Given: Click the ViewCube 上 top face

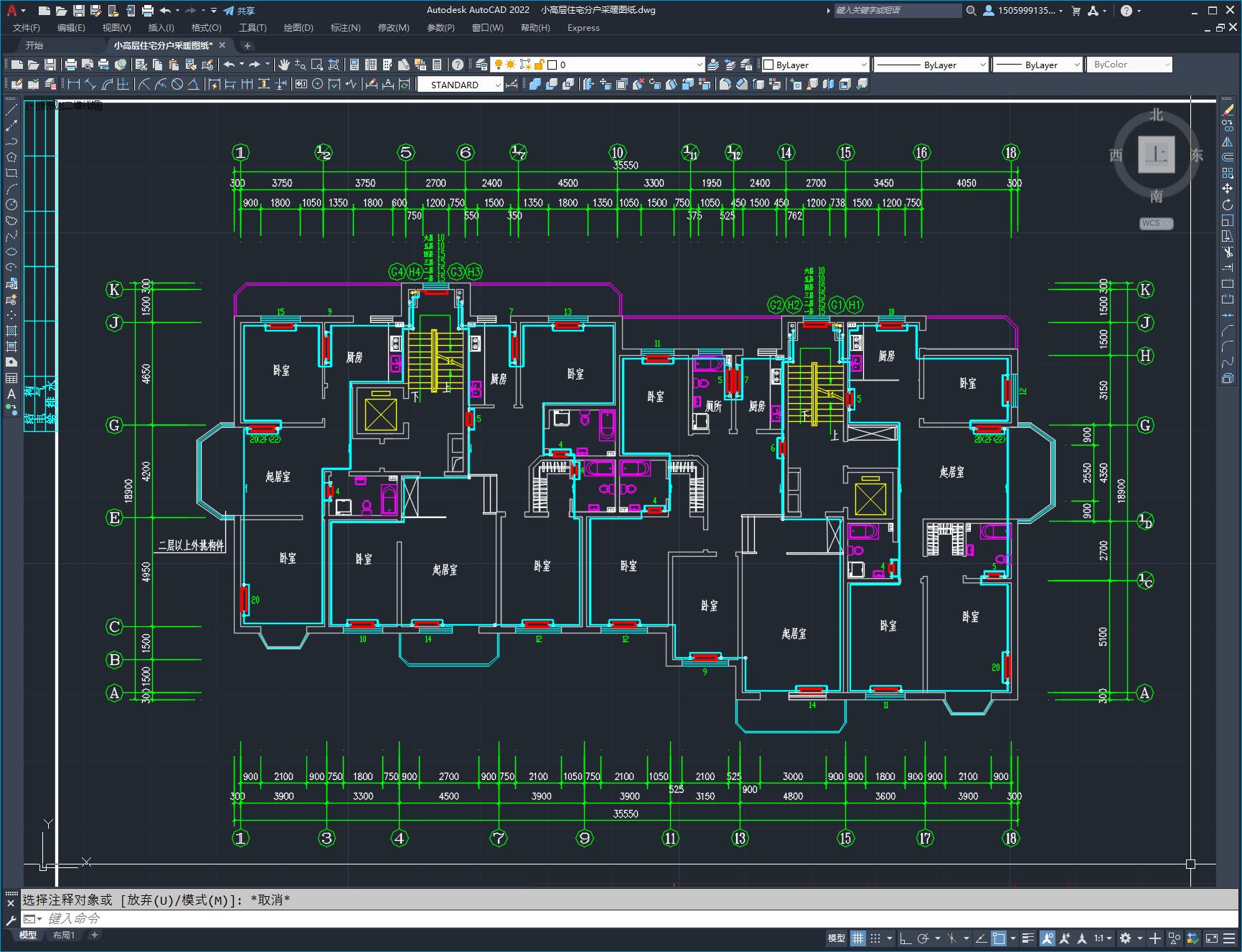Looking at the screenshot, I should tap(1156, 154).
